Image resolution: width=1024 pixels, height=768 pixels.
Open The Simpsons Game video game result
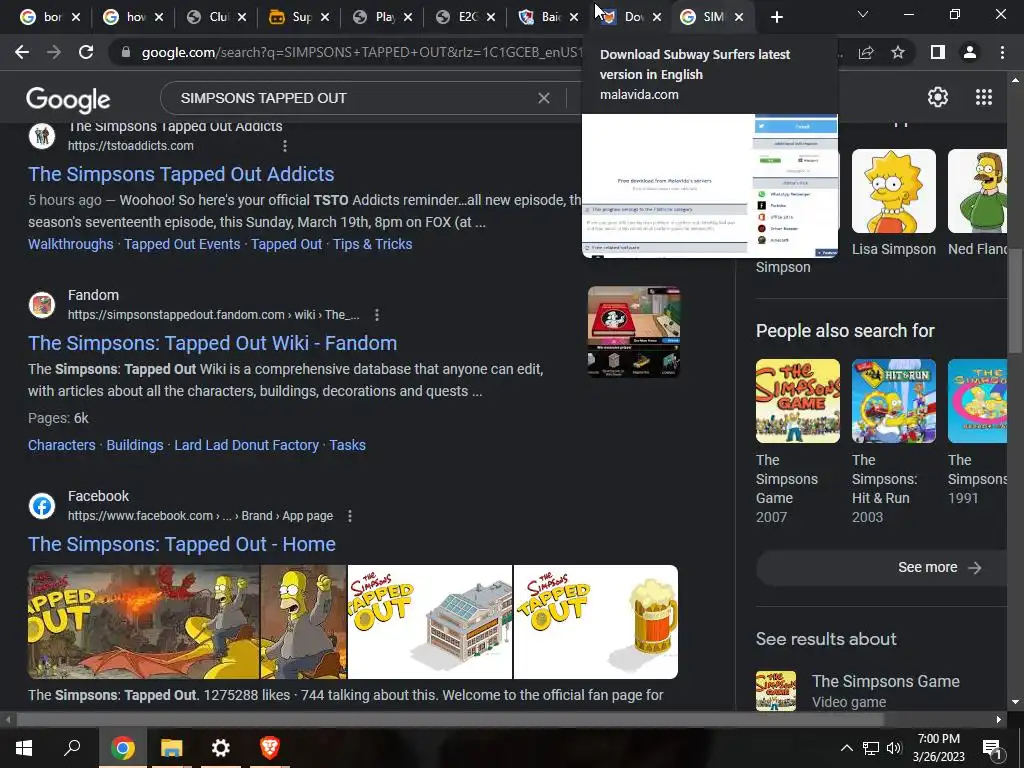pyautogui.click(x=881, y=691)
